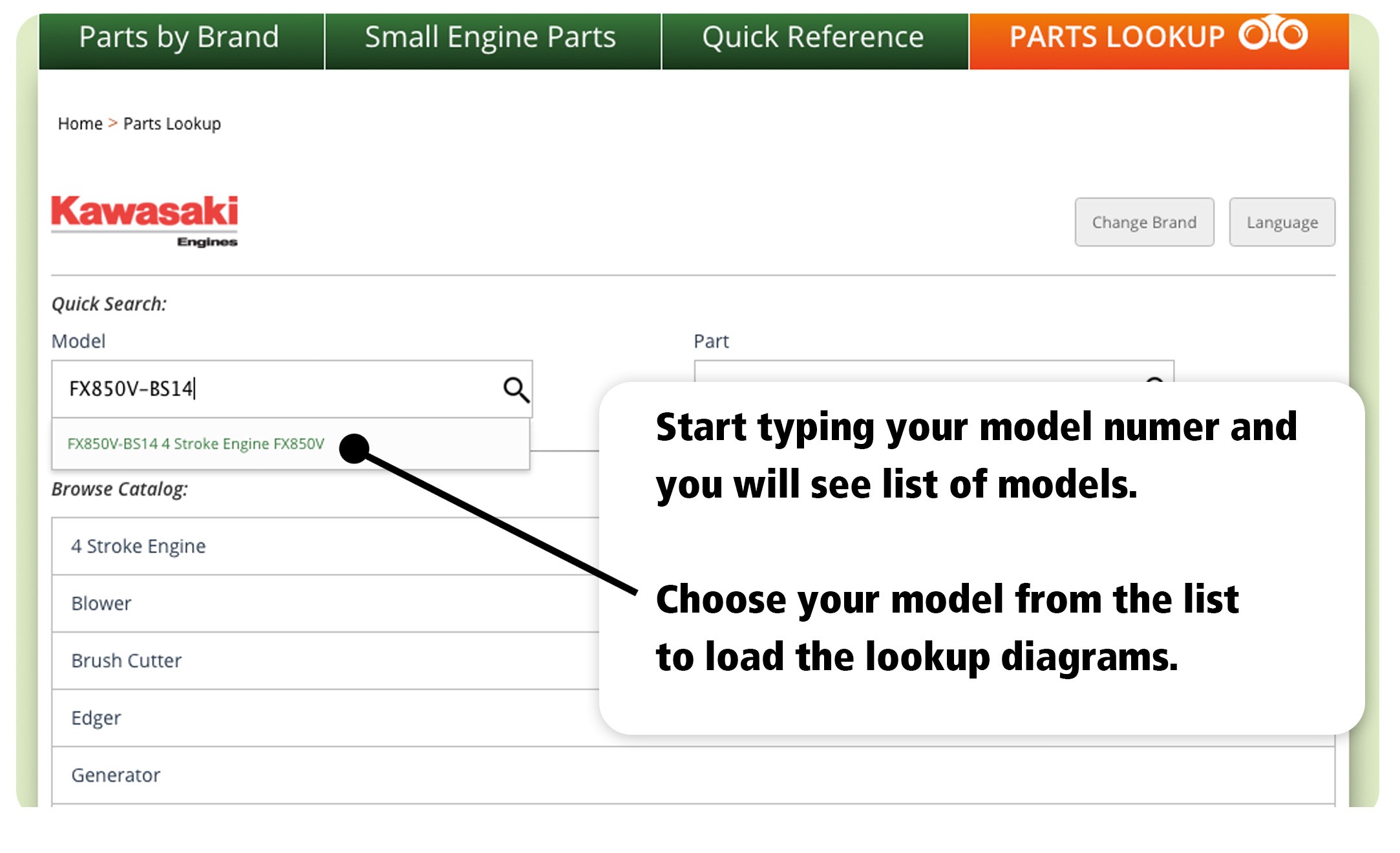Open the Generator catalog row
The image size is (1400, 853).
point(694,775)
